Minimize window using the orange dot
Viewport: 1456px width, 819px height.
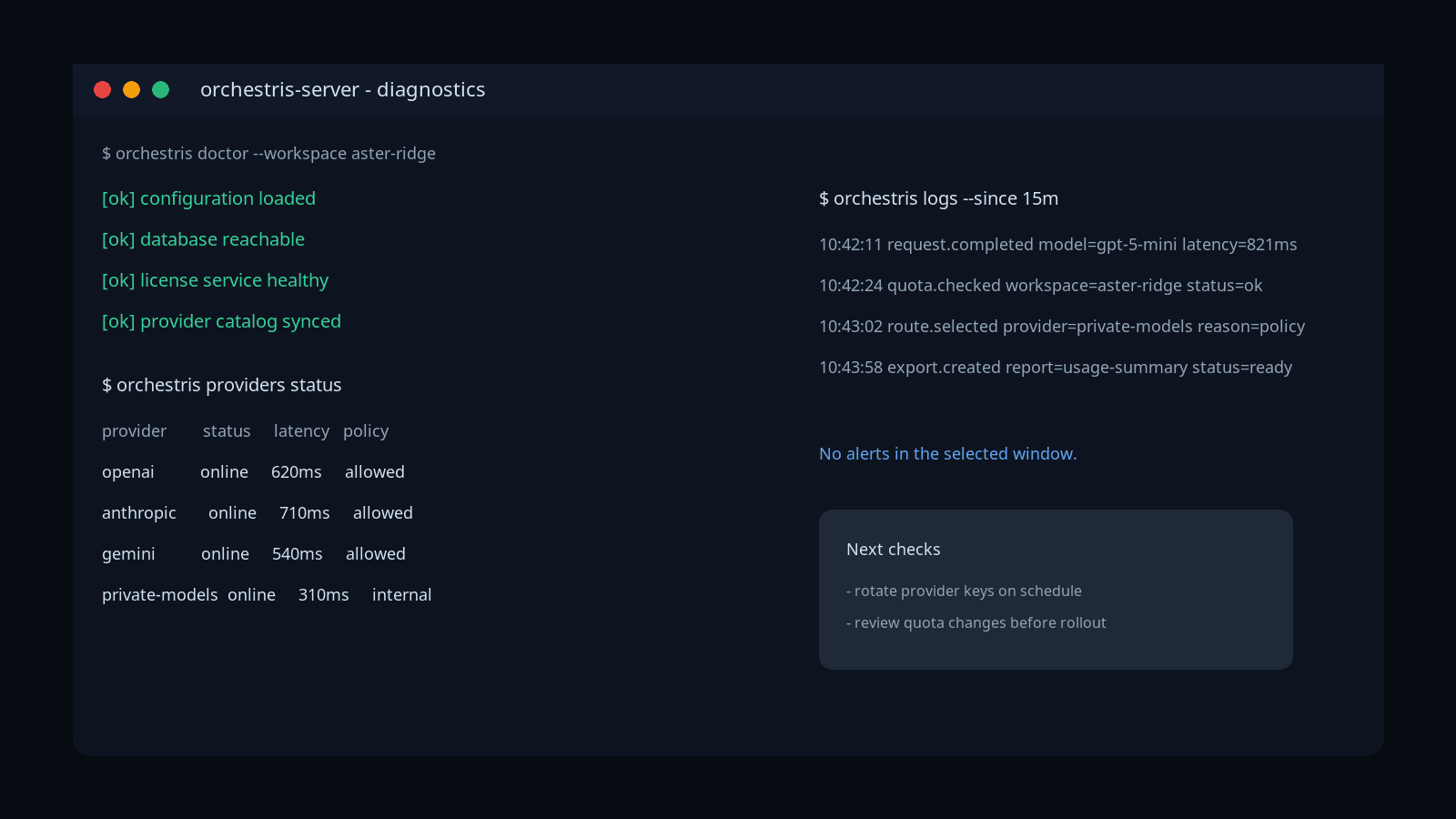[131, 89]
